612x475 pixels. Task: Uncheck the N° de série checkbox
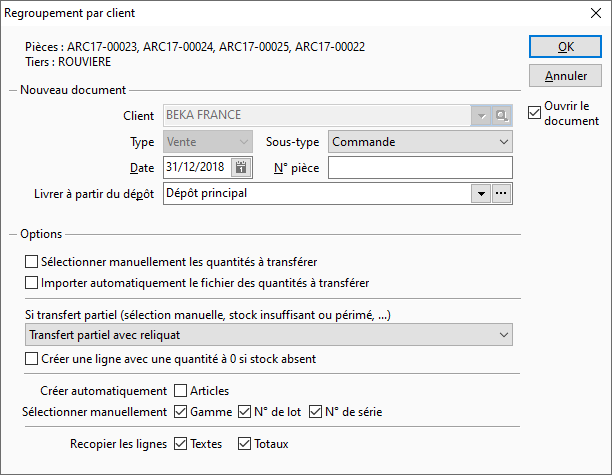(x=315, y=412)
